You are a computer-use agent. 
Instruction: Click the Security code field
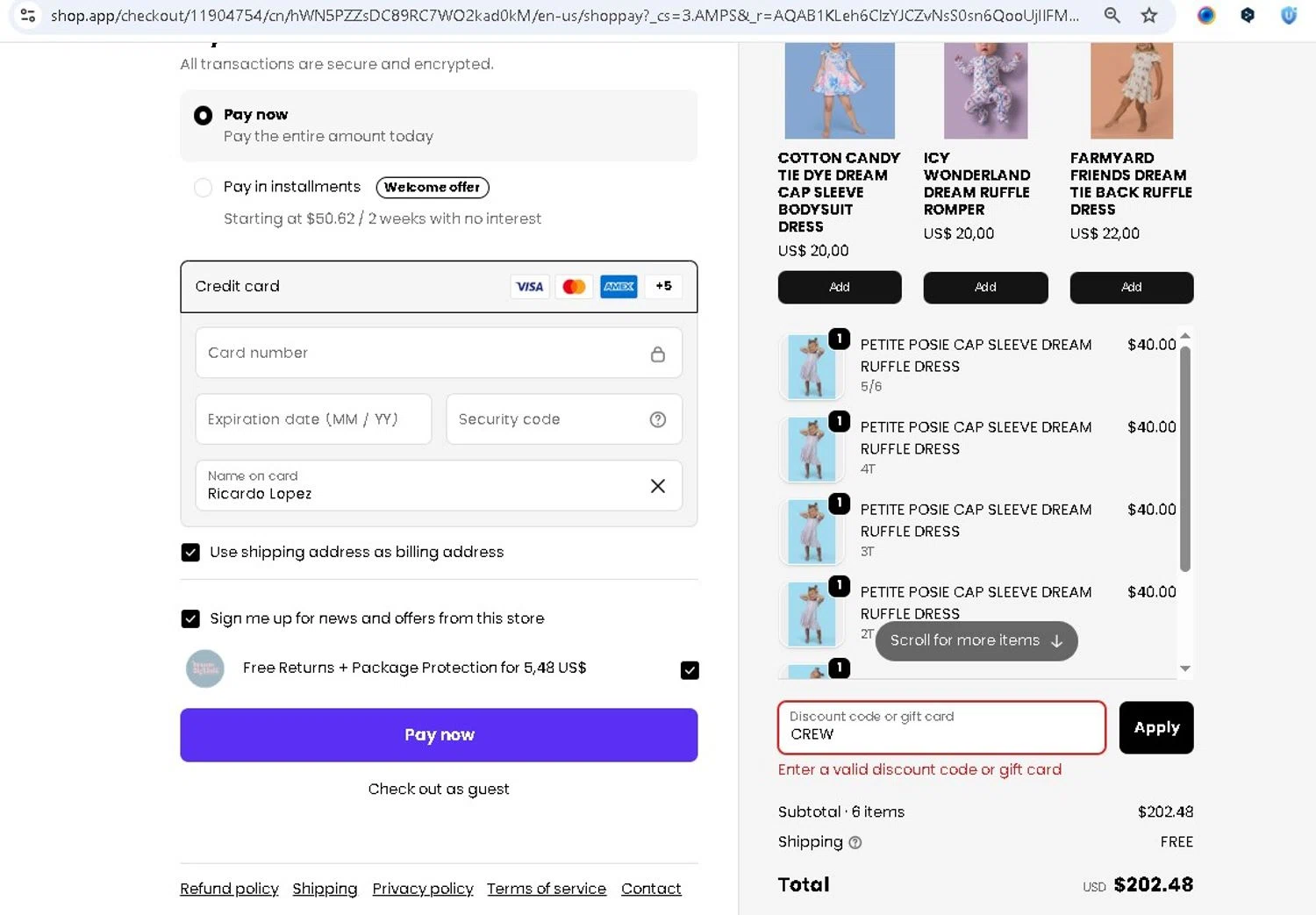(x=564, y=419)
